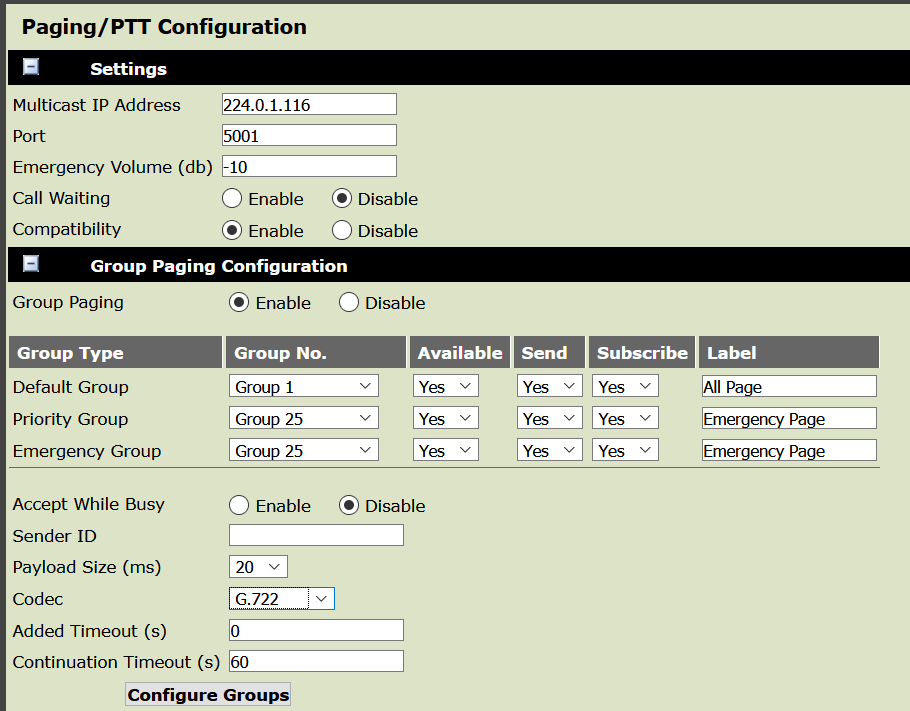Open the Codec G.722 dropdown
Viewport: 910px width, 711px height.
pyautogui.click(x=281, y=598)
